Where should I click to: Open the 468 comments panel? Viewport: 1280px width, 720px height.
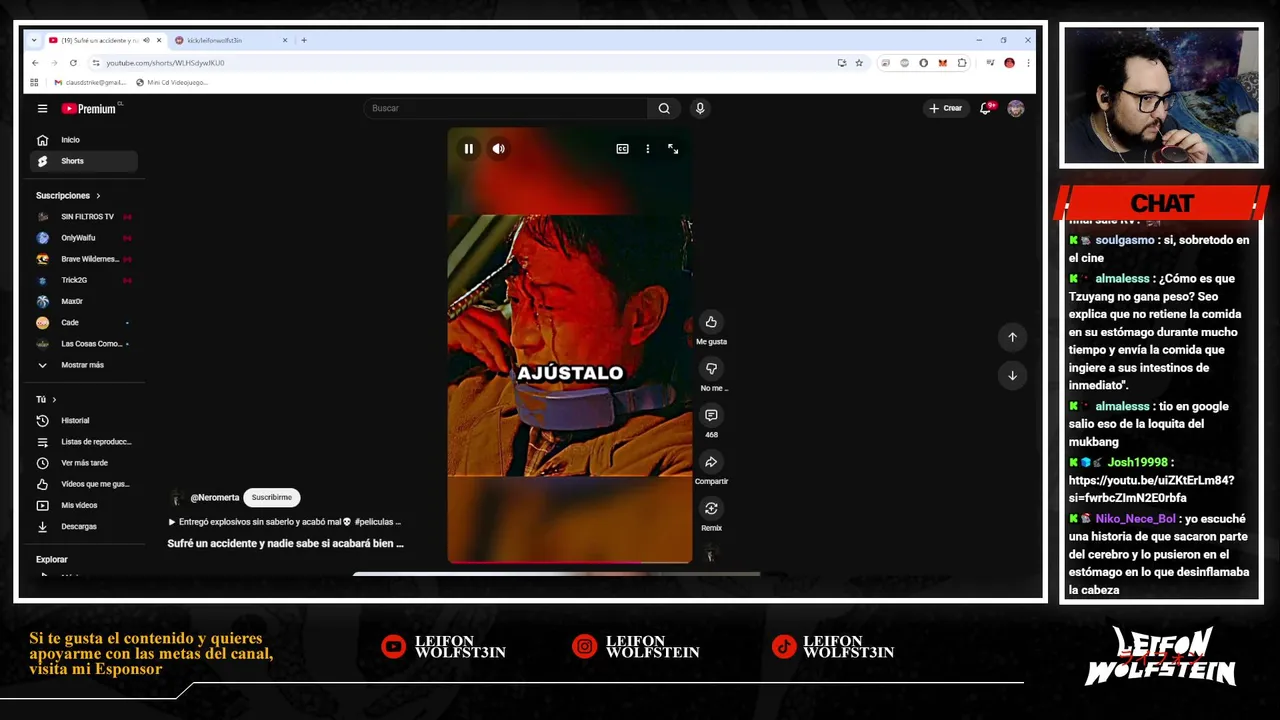[x=711, y=415]
